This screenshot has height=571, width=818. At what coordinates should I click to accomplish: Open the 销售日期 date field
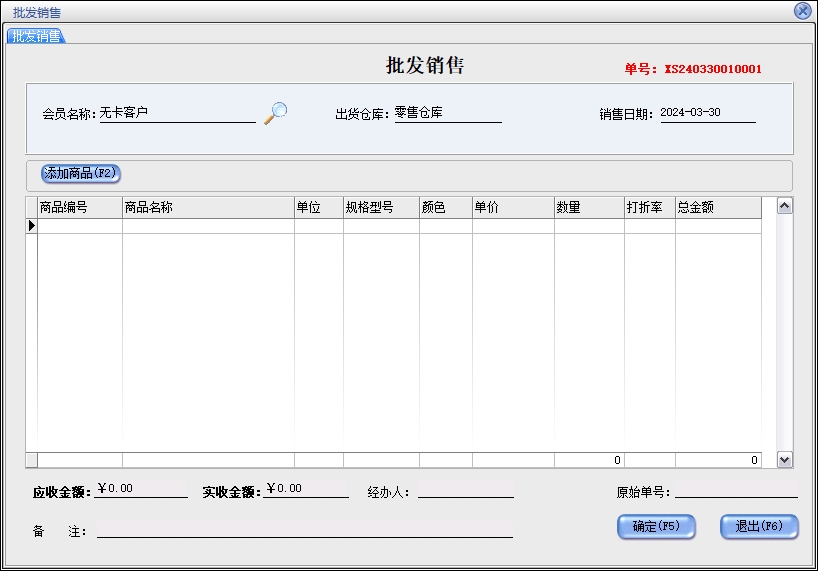click(x=707, y=114)
